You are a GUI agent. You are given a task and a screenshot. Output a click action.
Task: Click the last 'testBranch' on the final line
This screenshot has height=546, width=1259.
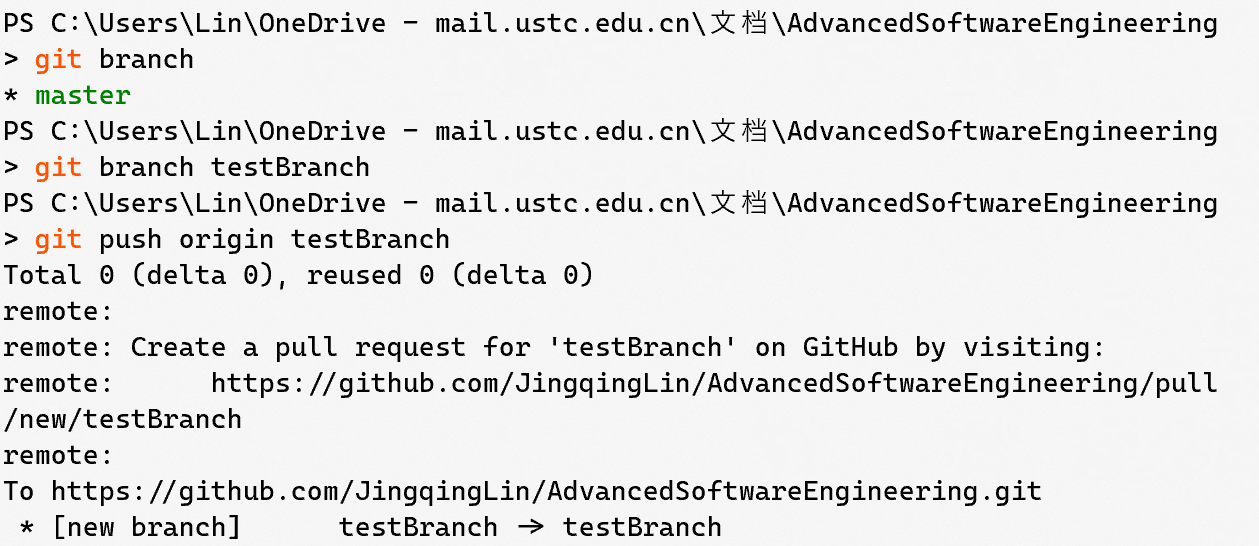coord(642,527)
